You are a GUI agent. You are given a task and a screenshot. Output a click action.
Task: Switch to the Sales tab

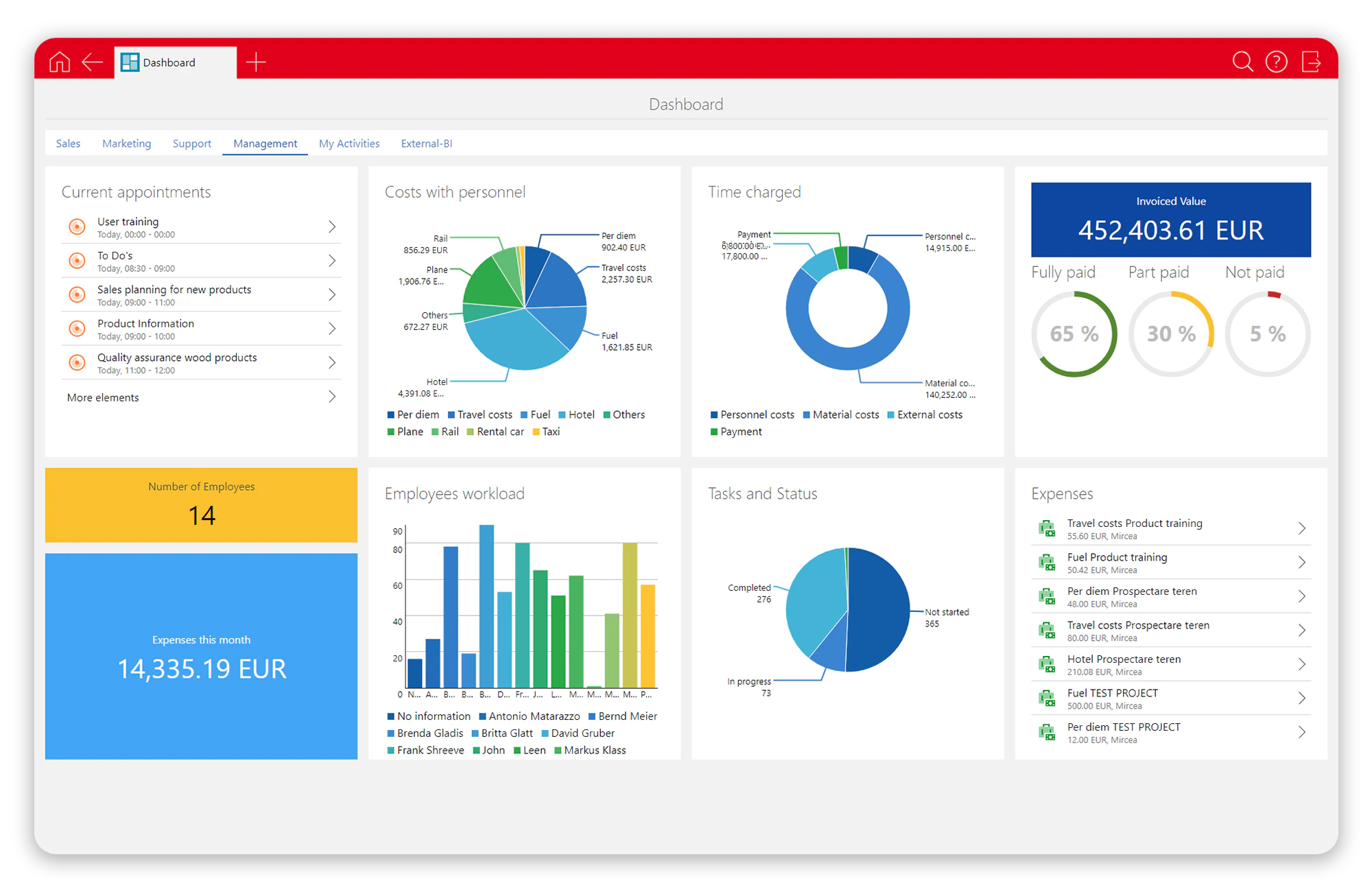68,143
